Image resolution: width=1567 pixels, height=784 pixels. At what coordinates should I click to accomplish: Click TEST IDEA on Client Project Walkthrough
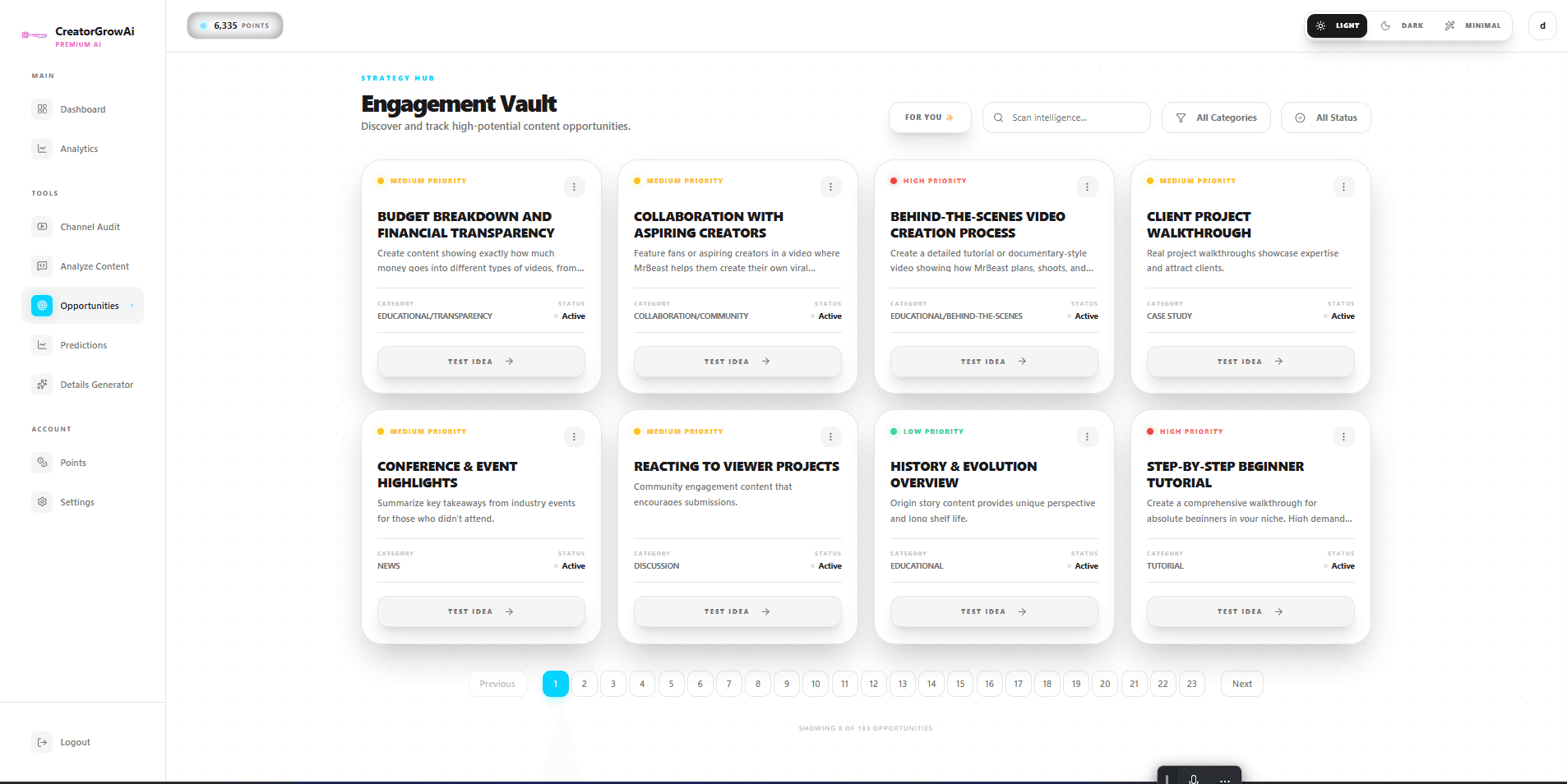click(1250, 361)
